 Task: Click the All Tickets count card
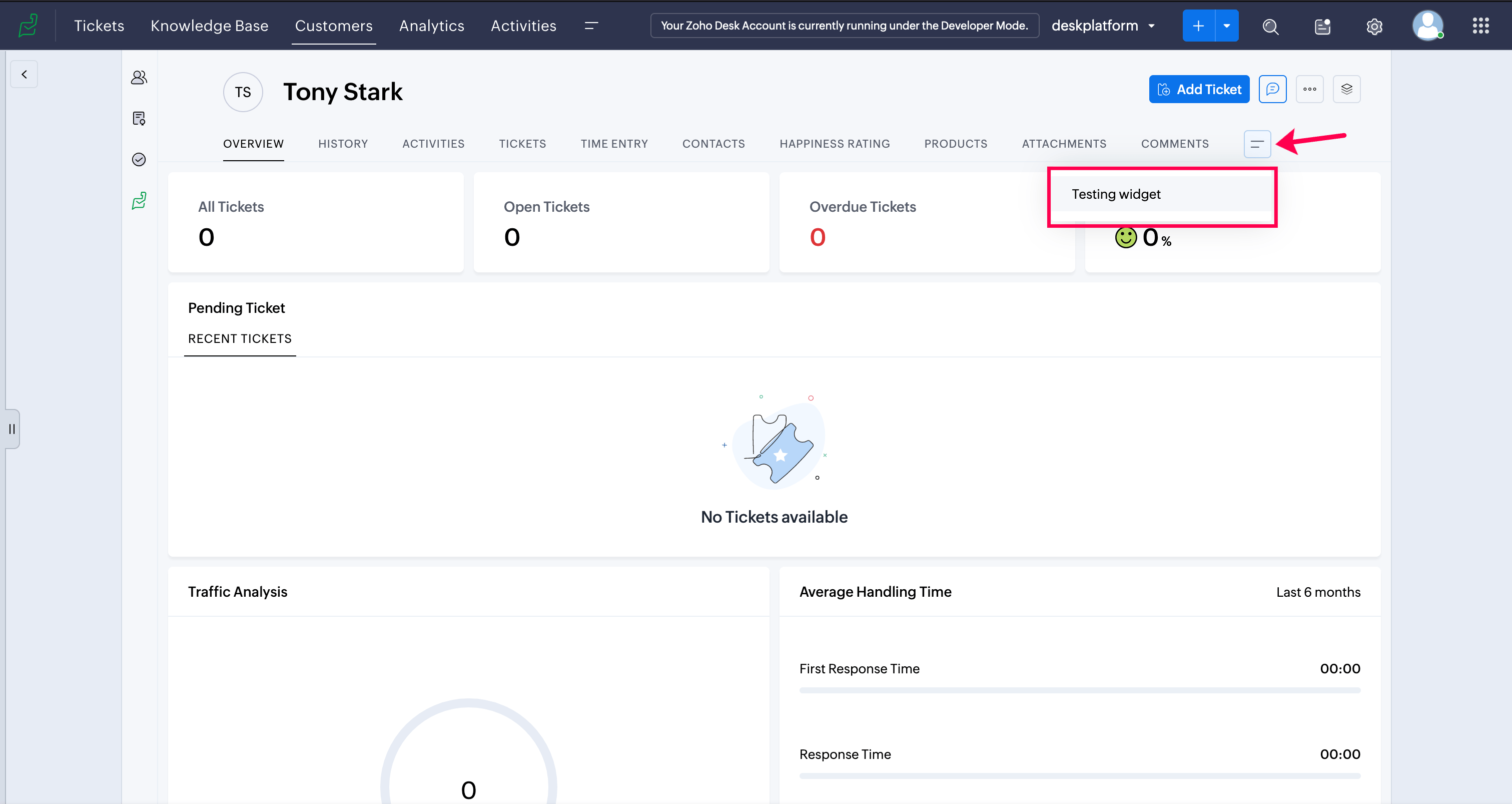[x=316, y=222]
